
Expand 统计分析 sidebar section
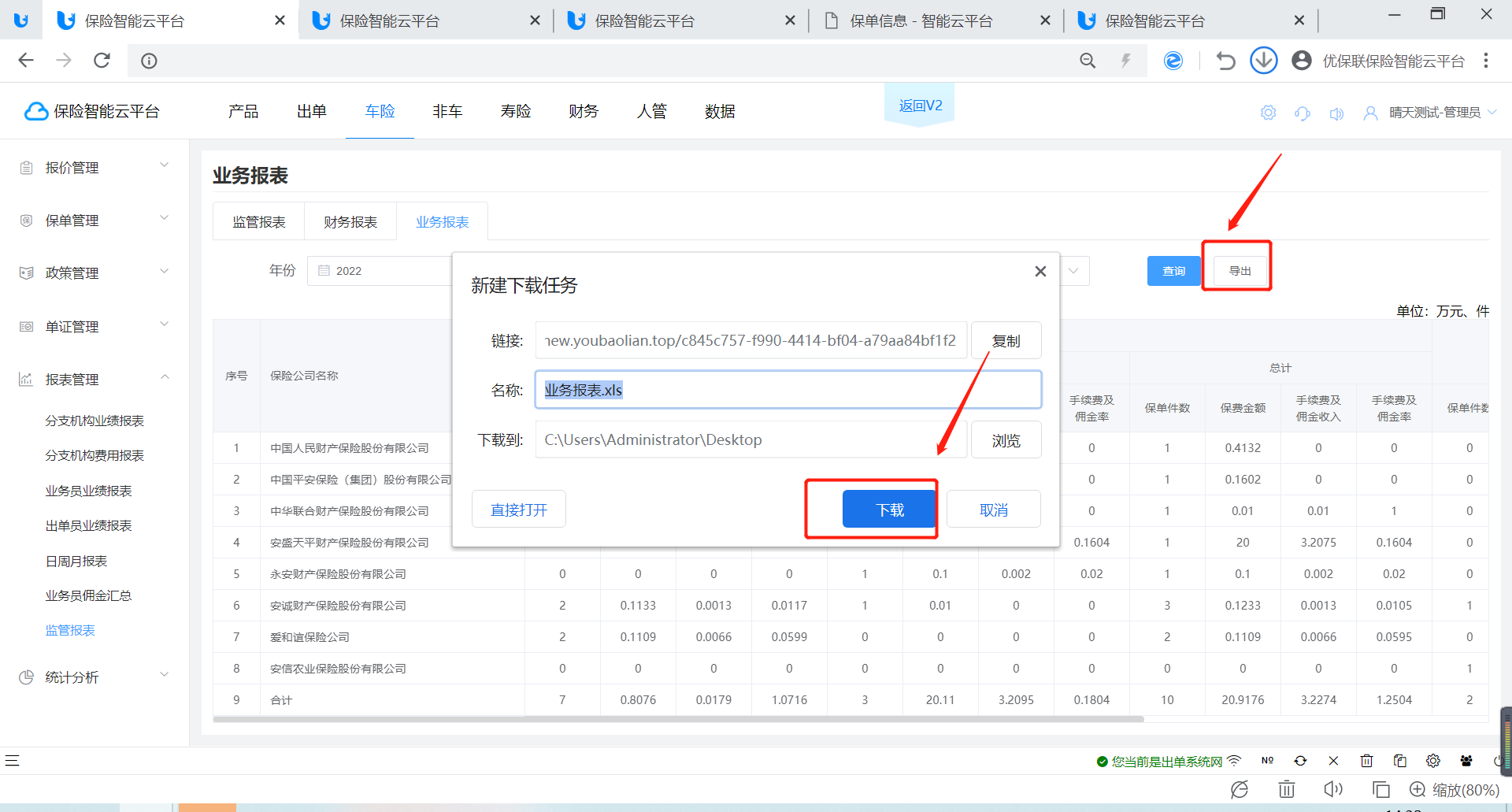click(x=94, y=677)
